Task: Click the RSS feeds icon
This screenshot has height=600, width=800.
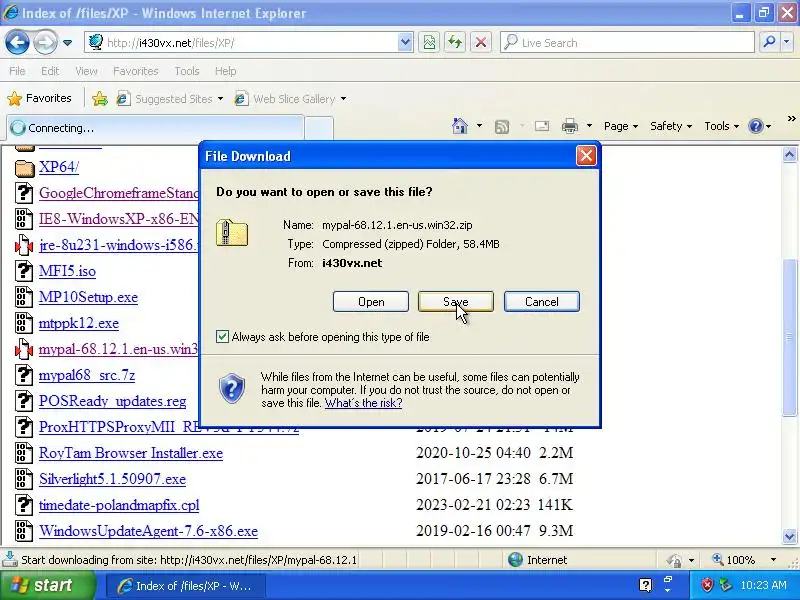Action: [502, 126]
